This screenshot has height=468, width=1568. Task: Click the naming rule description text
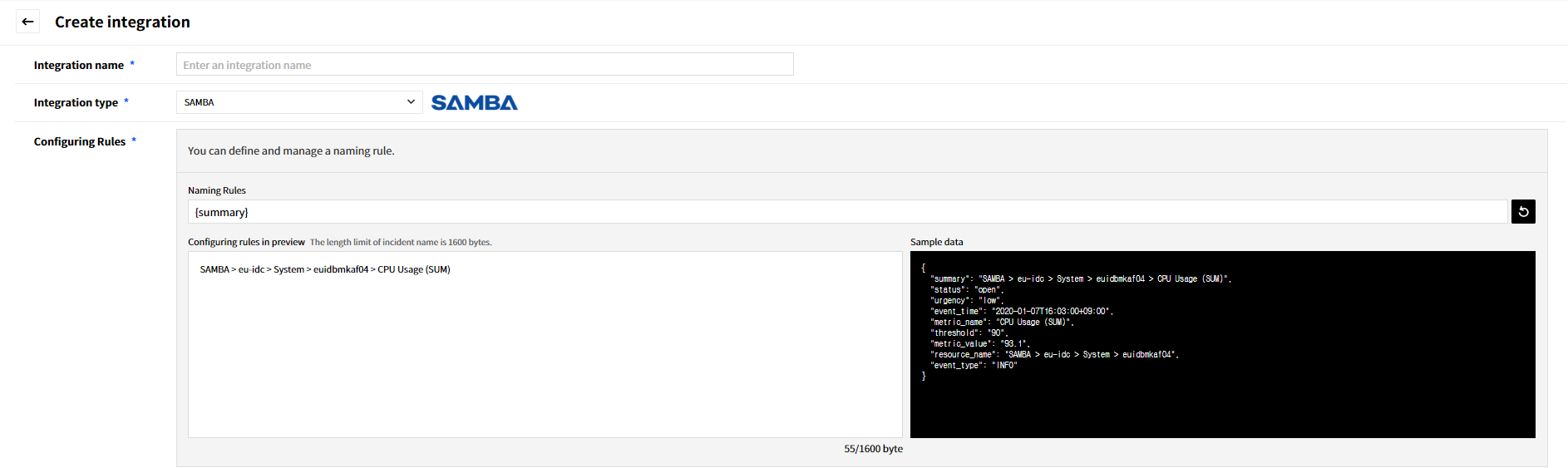coord(291,151)
